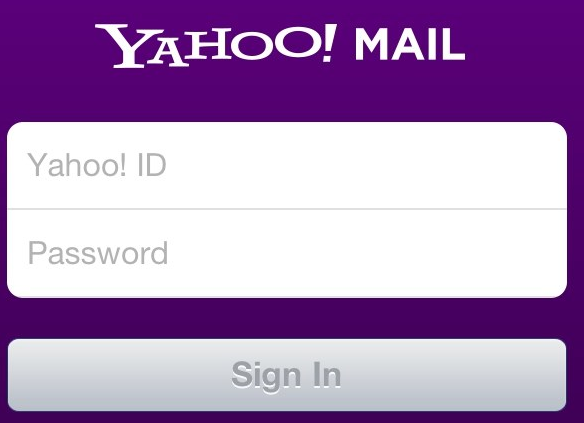Tap the Sign In label text
Viewport: 584px width, 423px height.
[286, 375]
